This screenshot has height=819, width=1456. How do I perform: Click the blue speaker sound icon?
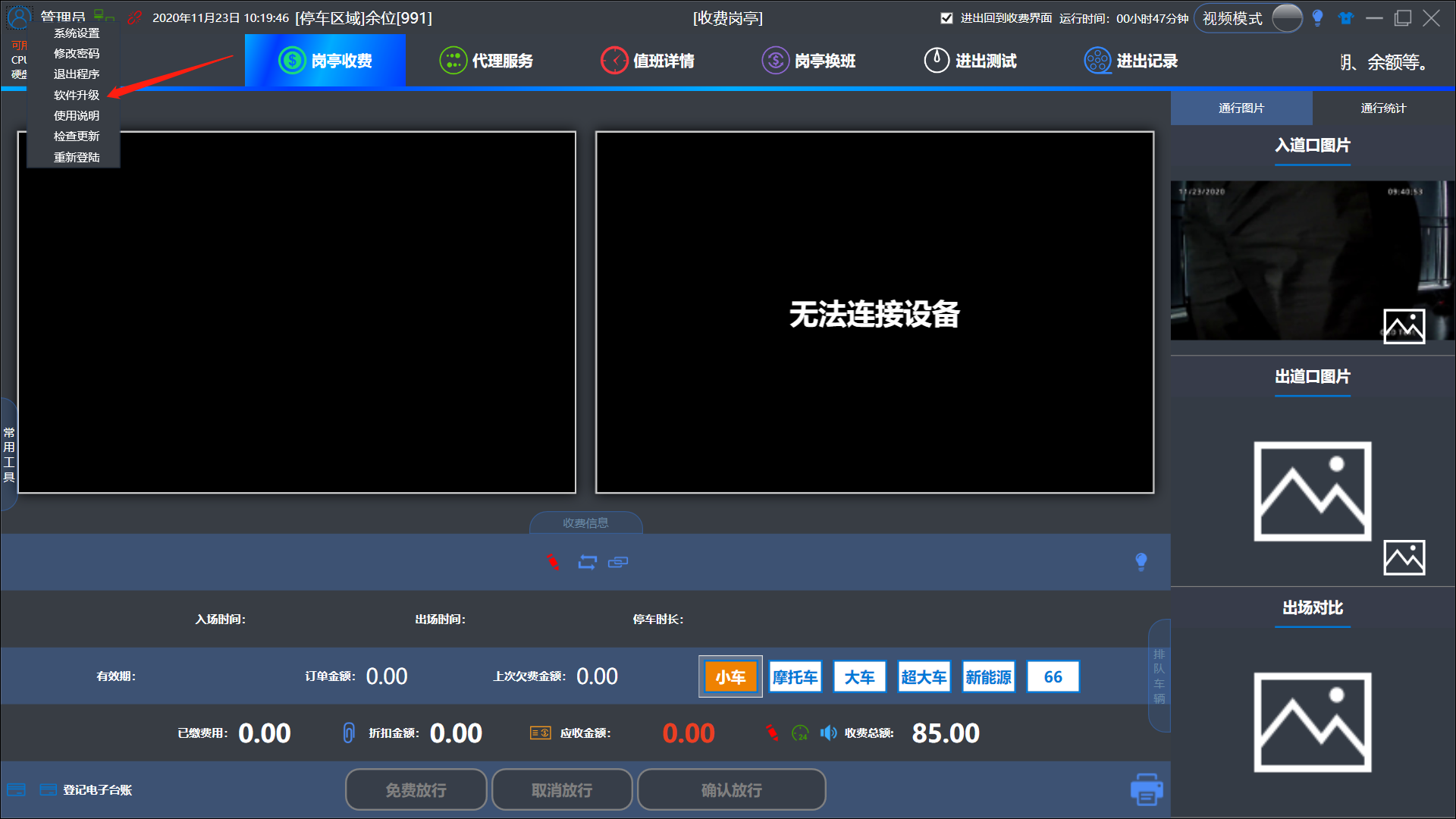(x=828, y=733)
